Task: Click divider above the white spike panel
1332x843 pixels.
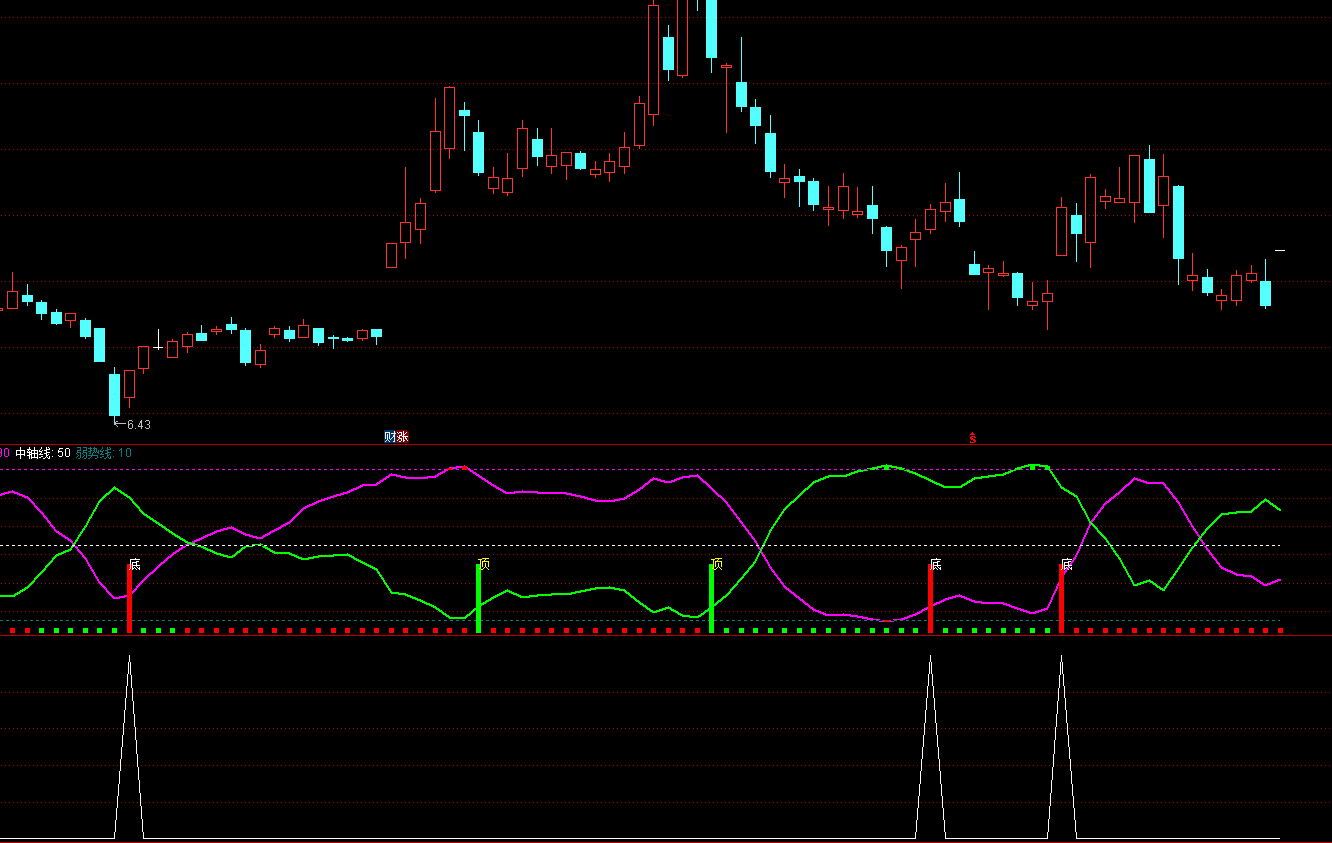Action: pyautogui.click(x=666, y=635)
